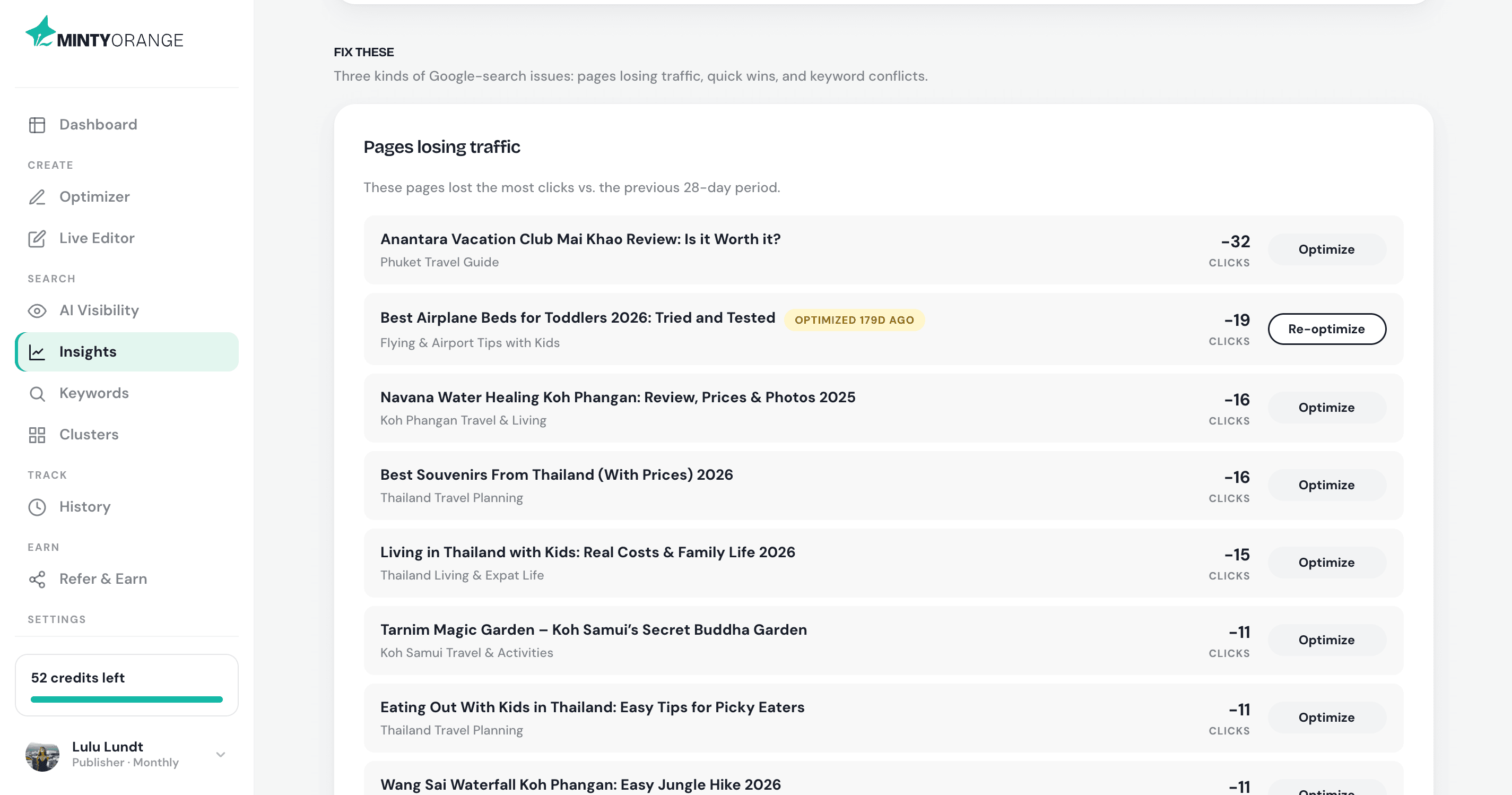Open the History tracking page
This screenshot has width=1512, height=795.
tap(127, 507)
